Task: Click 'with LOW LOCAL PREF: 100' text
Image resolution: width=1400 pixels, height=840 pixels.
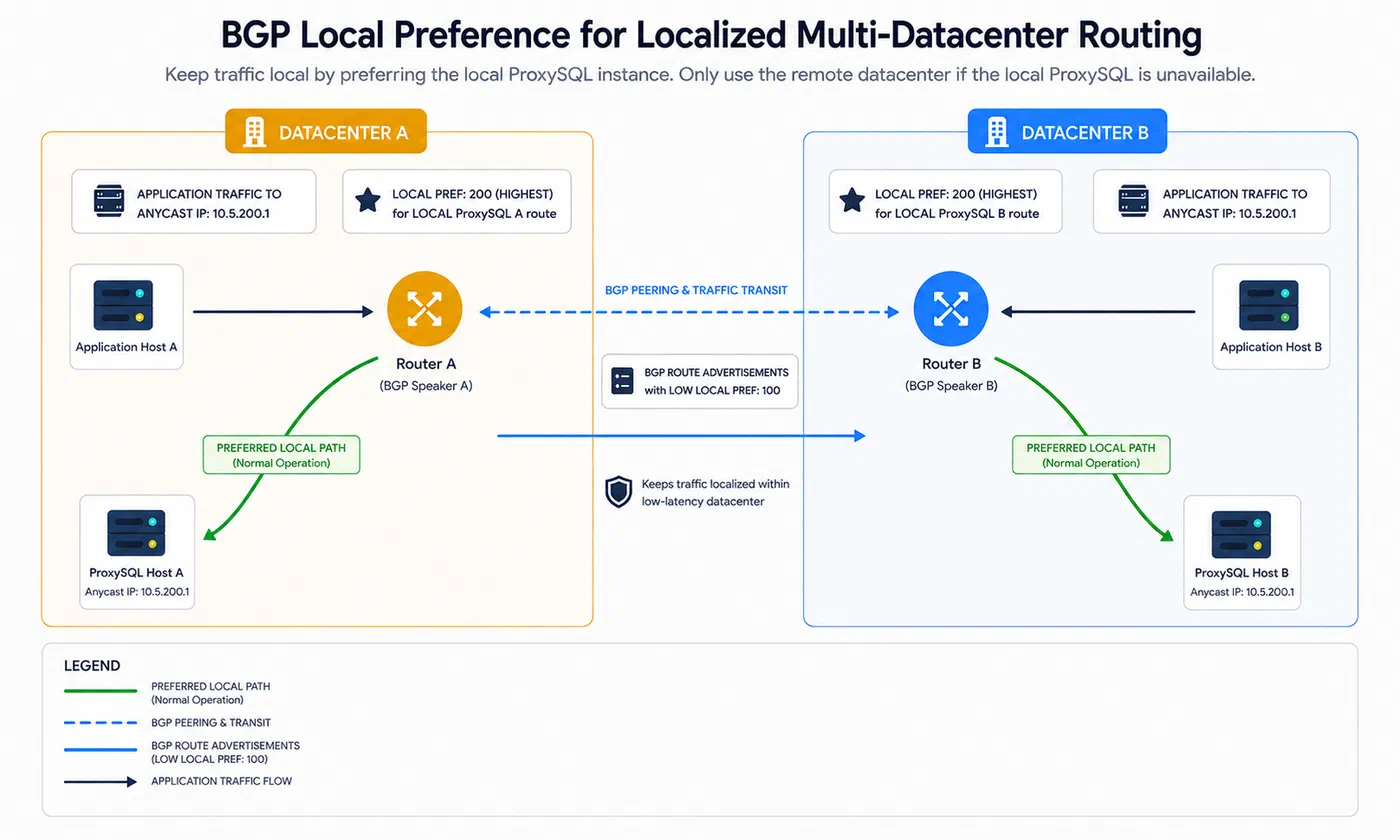Action: [713, 390]
